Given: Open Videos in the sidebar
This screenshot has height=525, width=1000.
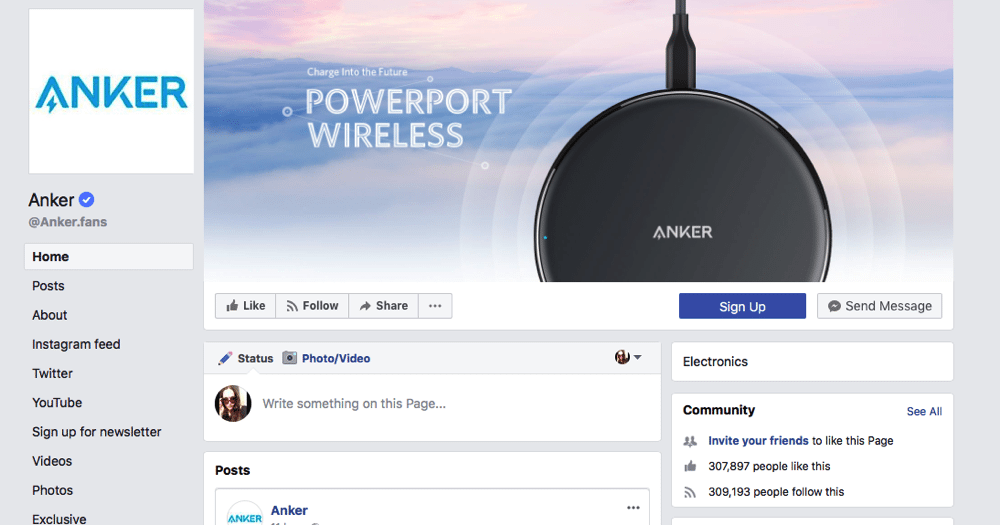Looking at the screenshot, I should tap(52, 461).
